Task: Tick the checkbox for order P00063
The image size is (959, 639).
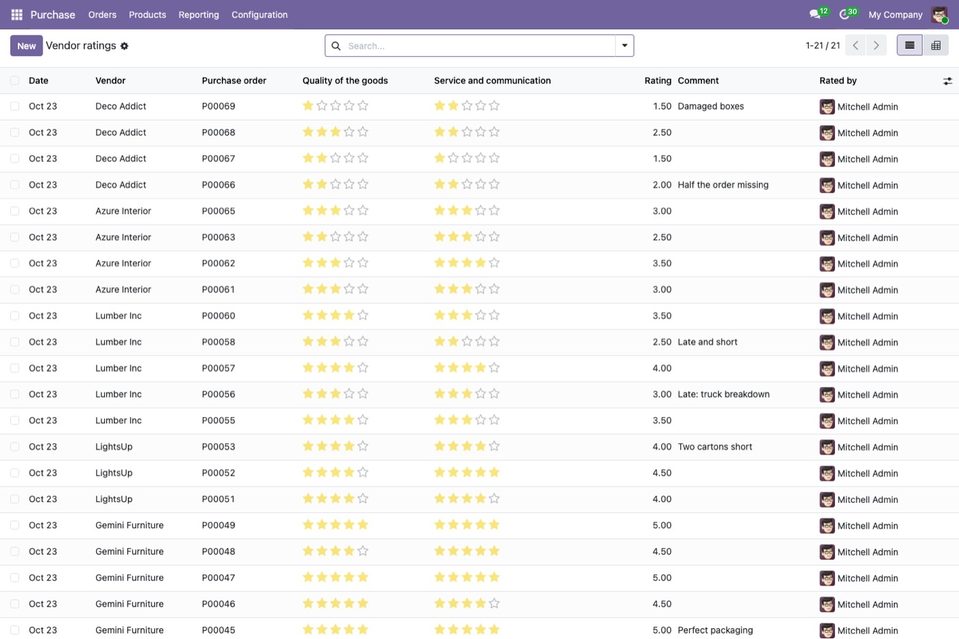Action: (15, 237)
